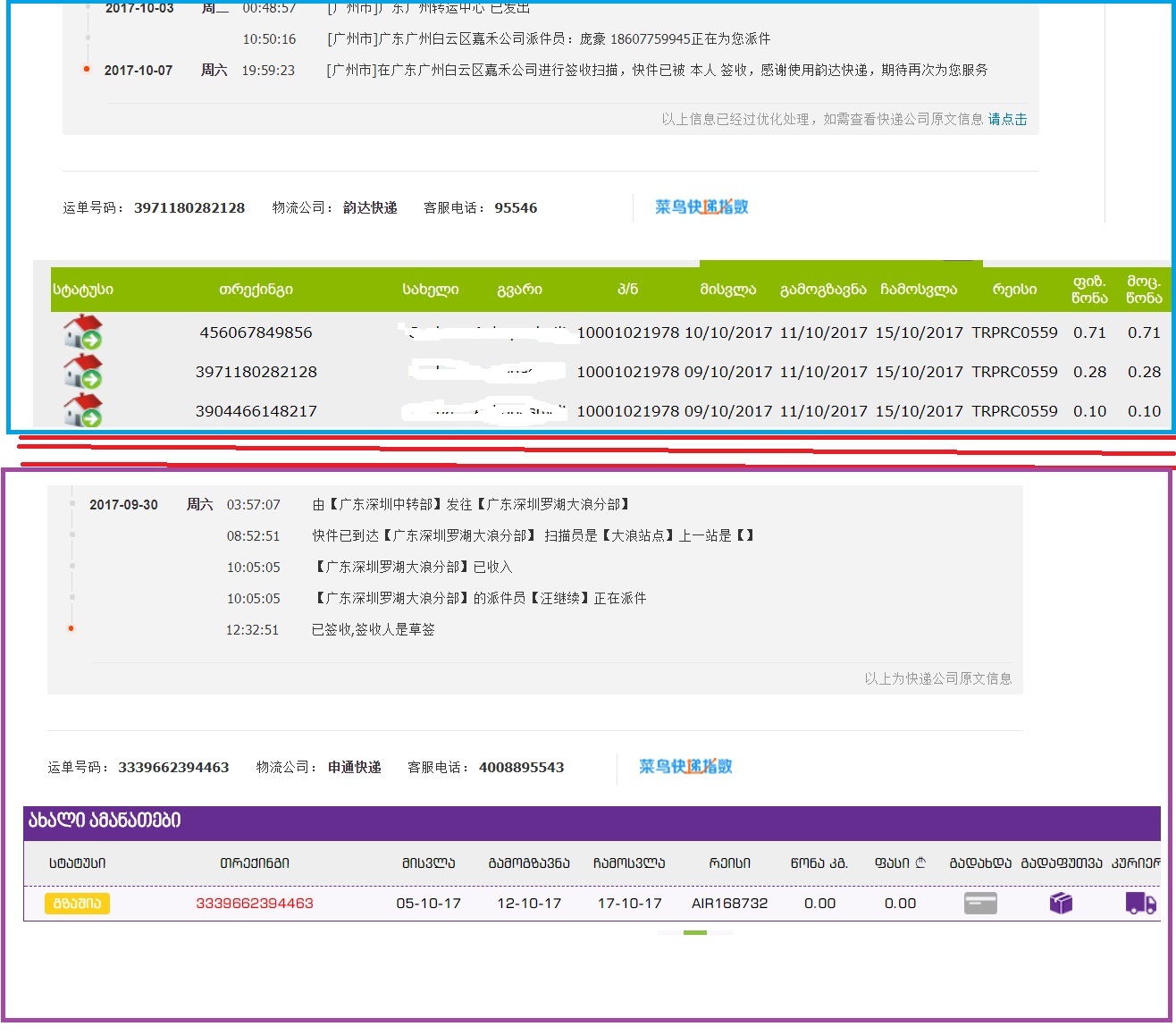The height and width of the screenshot is (1035, 1176).
Task: Click the გადახდა column header
Action: pyautogui.click(x=980, y=863)
